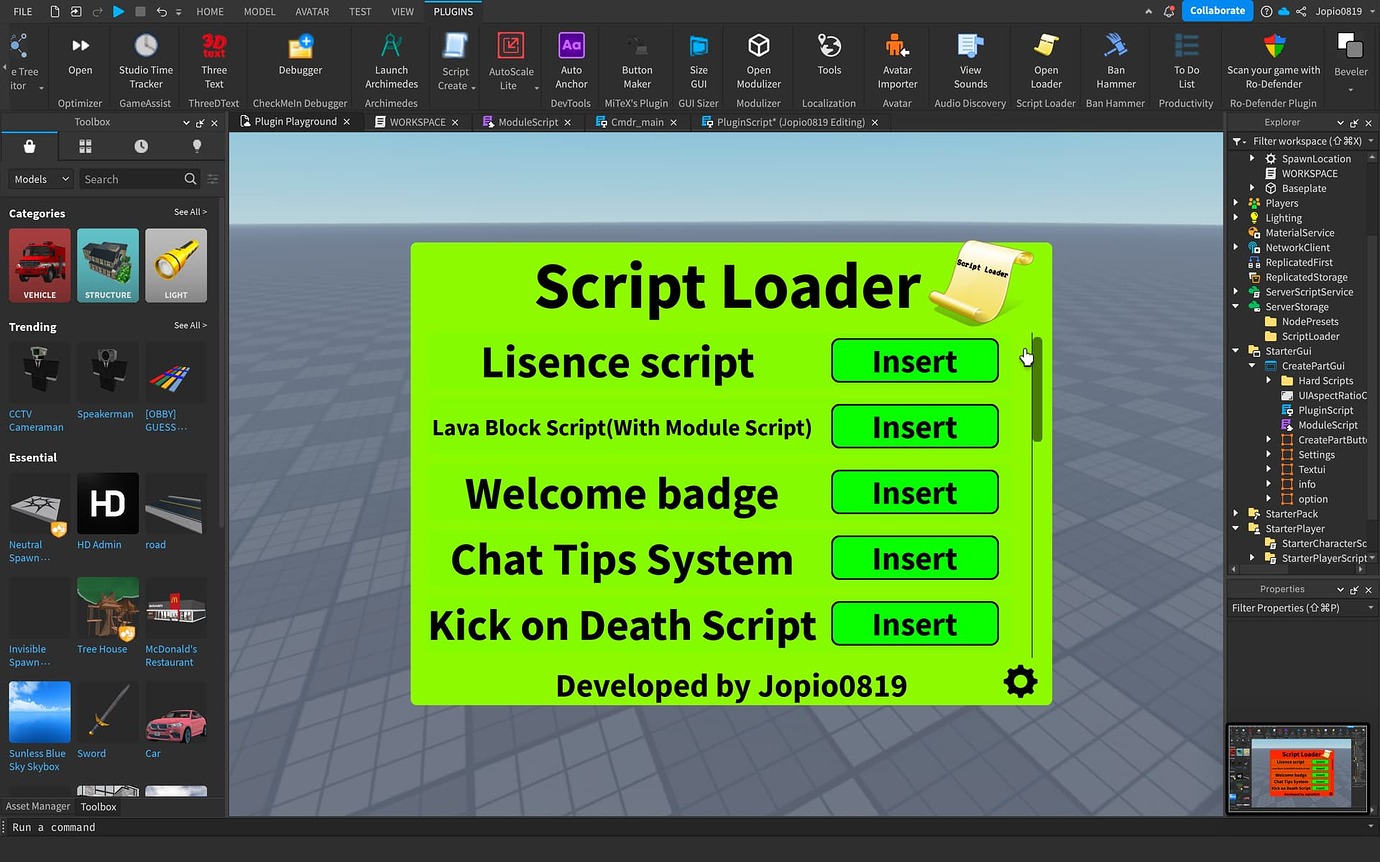Open the Avatar Importer
Screen dimensions: 1380x862
(x=897, y=62)
